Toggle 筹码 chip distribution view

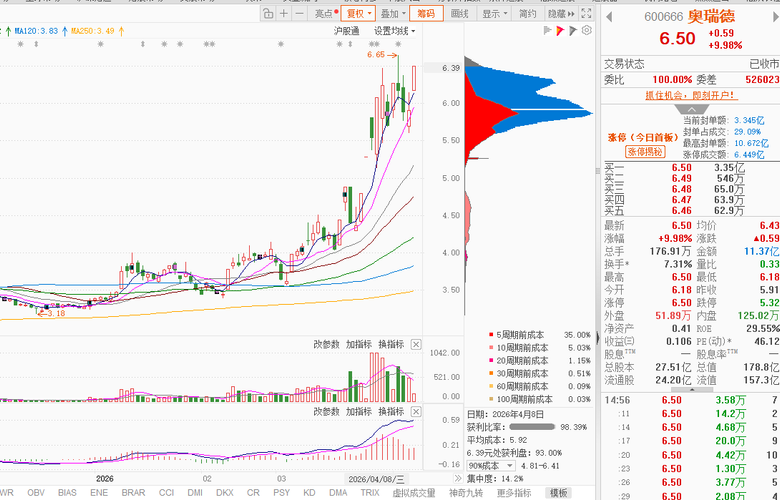tap(426, 13)
